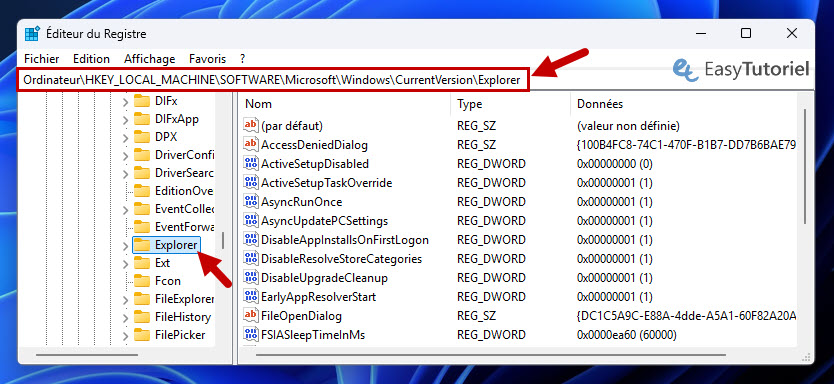Click the DisableResolveStoreCategories DWORD icon
The height and width of the screenshot is (384, 834).
pyautogui.click(x=251, y=258)
